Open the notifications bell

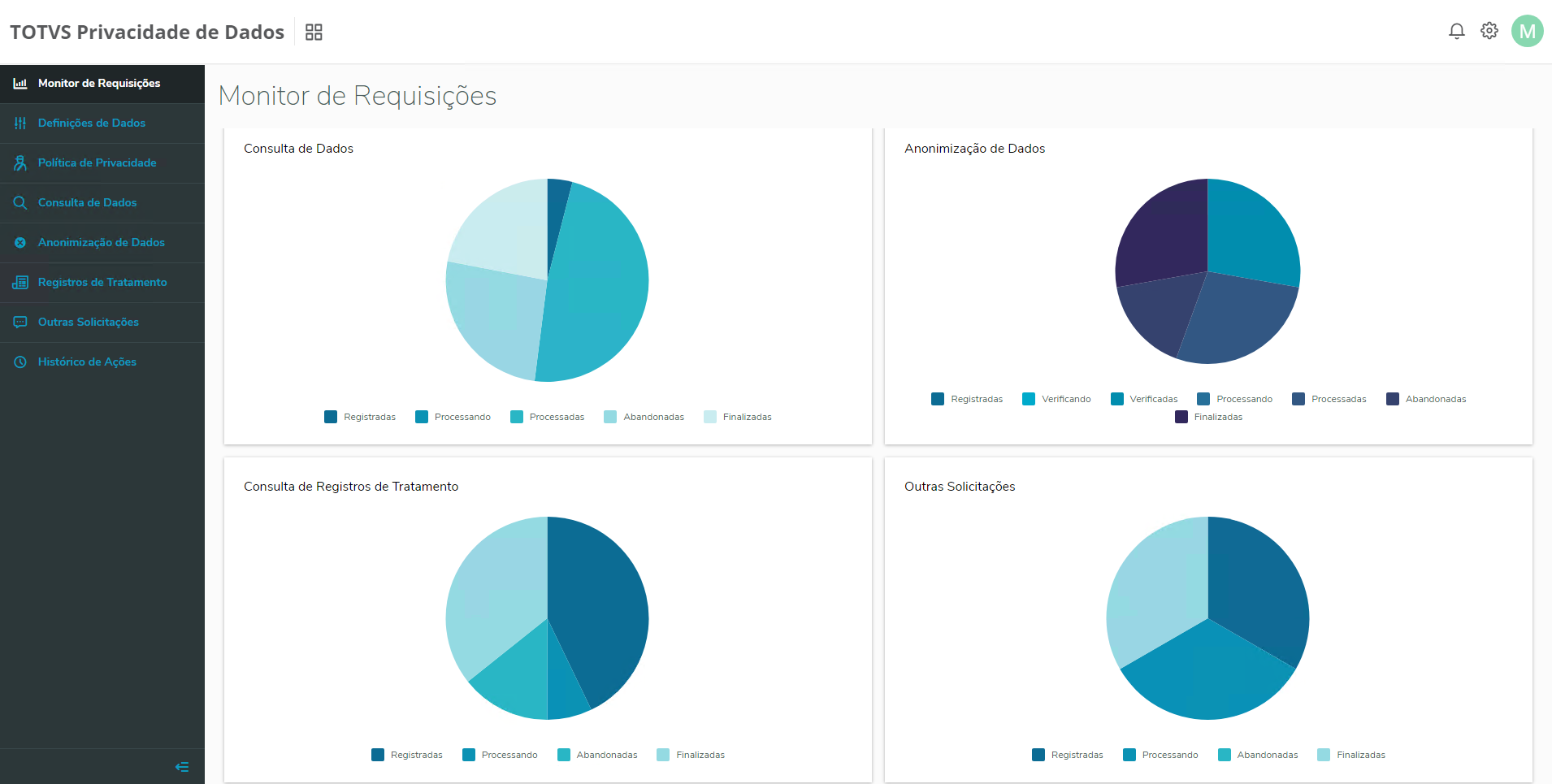(1456, 31)
